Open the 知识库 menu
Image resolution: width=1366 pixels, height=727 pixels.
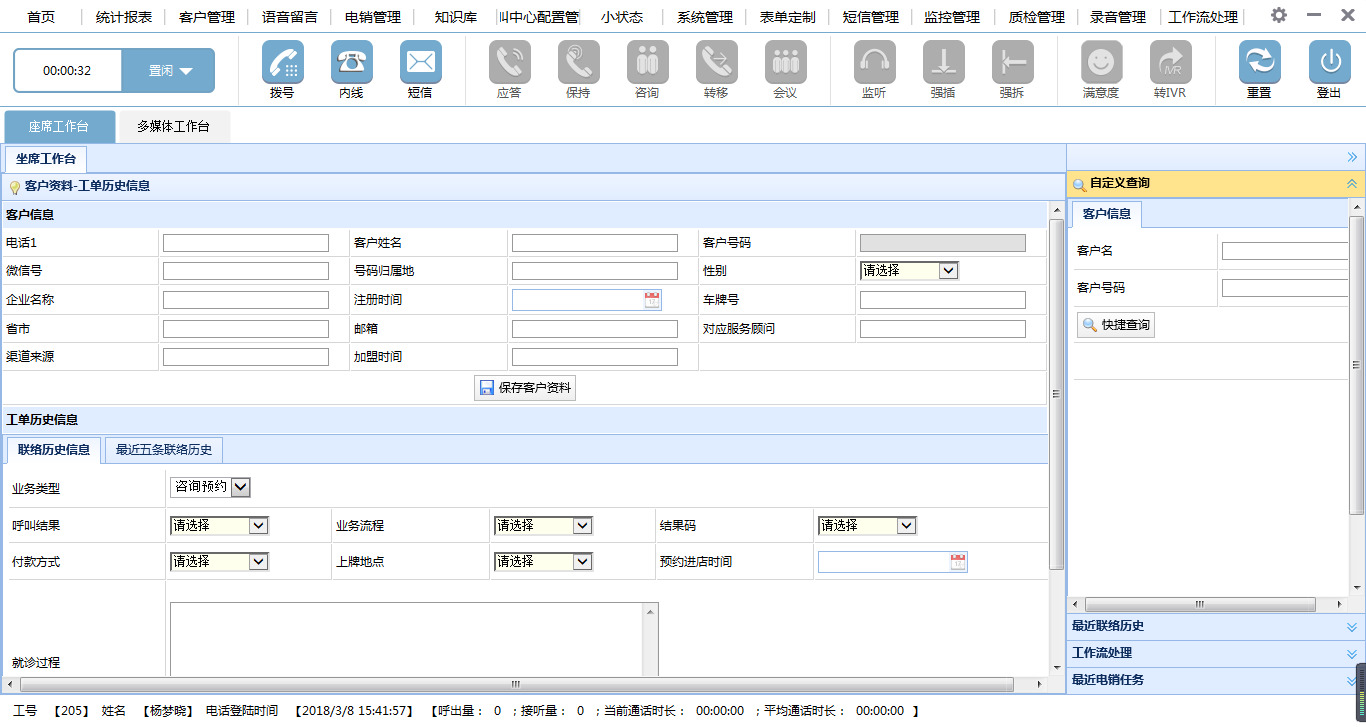coord(456,17)
